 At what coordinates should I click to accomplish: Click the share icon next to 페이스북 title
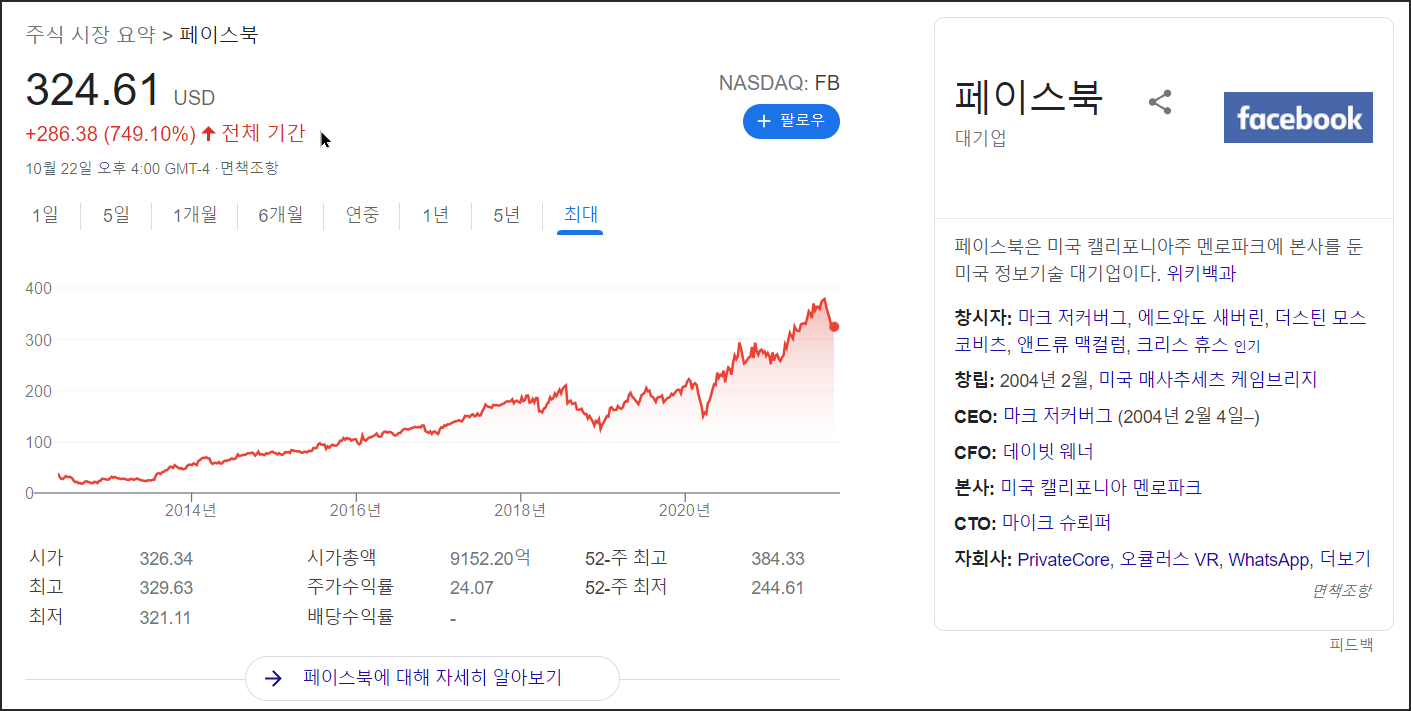[x=1160, y=102]
